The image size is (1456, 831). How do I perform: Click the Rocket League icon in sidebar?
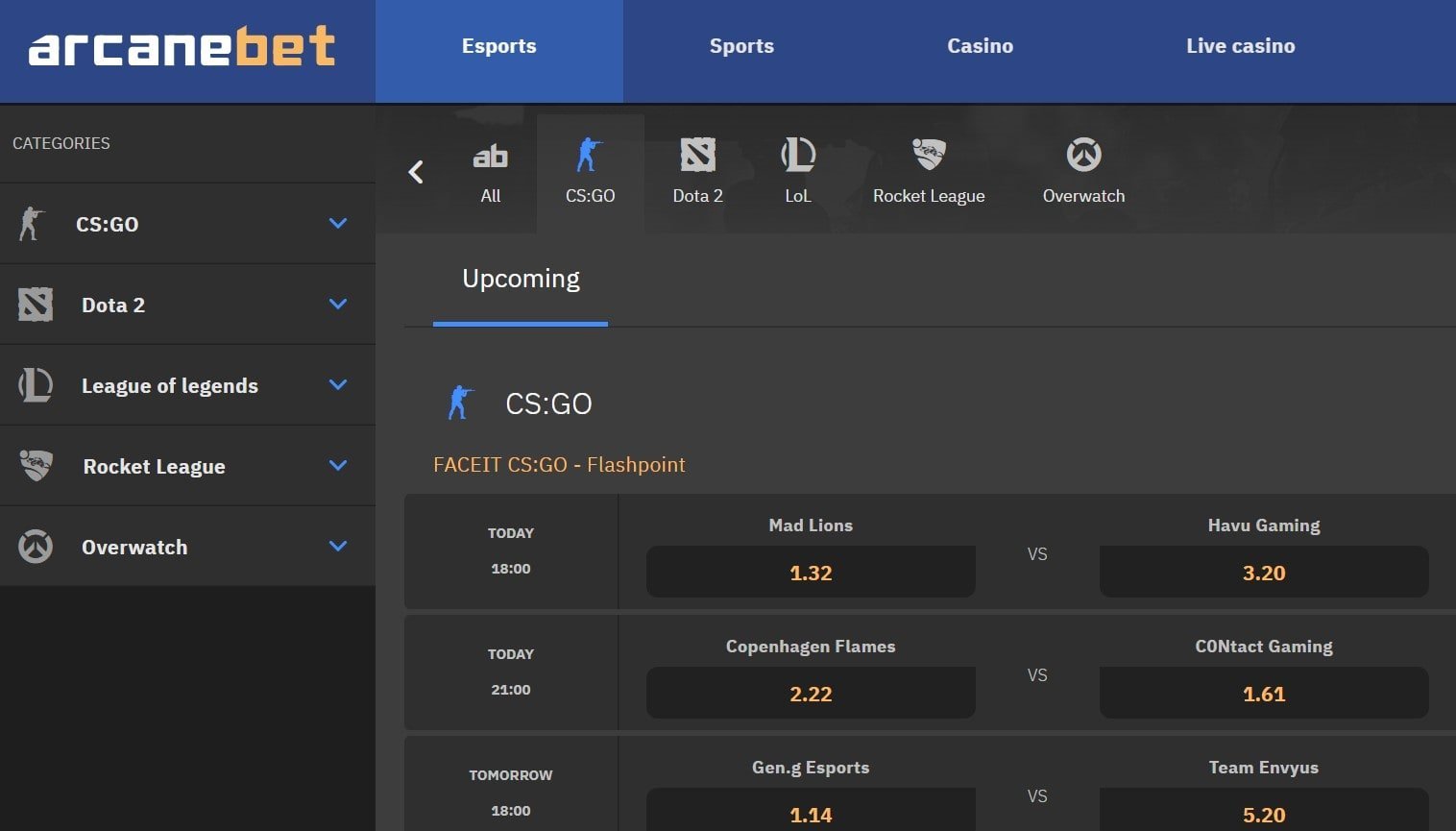tap(36, 466)
